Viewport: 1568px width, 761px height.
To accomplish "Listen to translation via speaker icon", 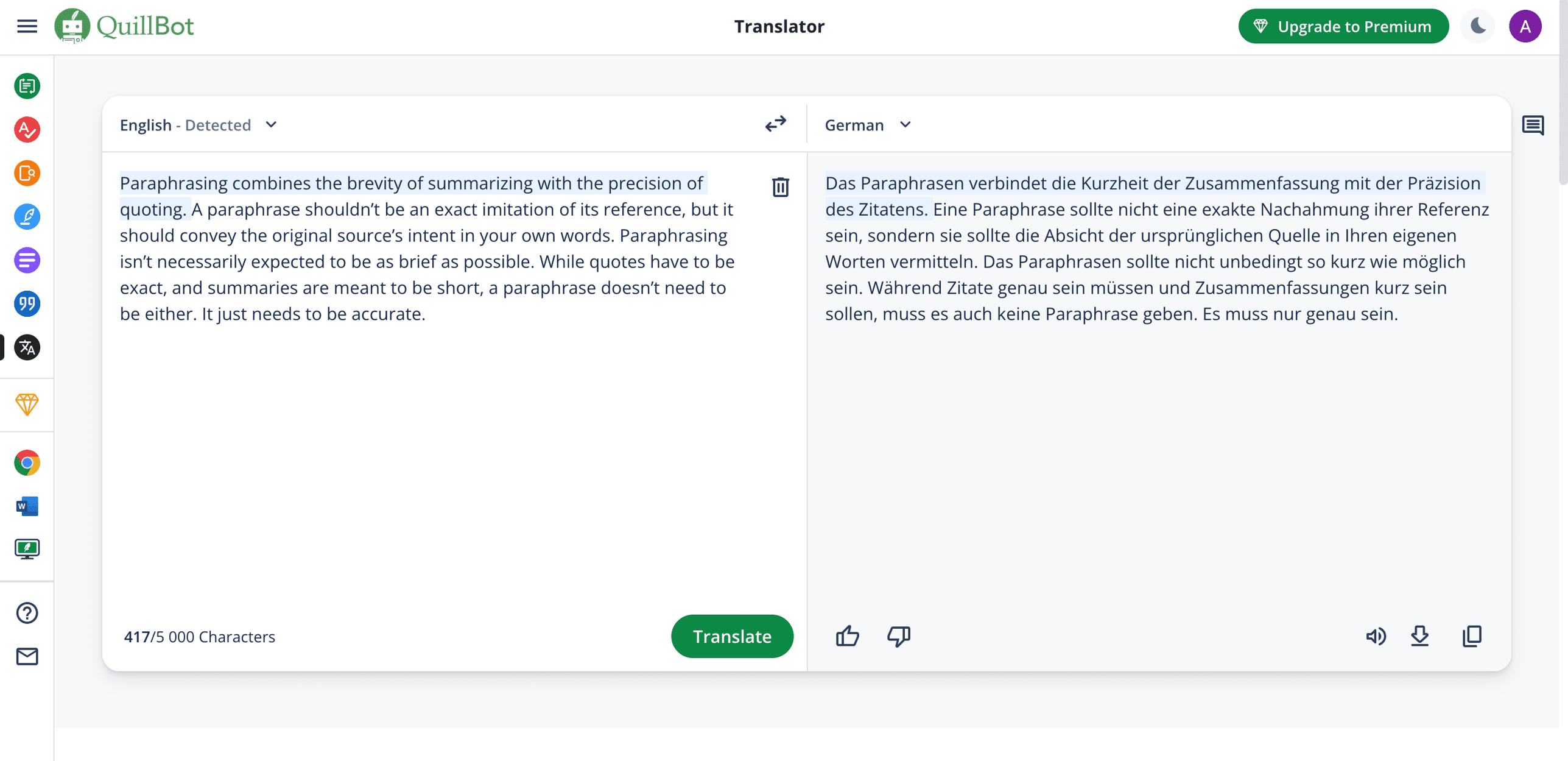I will tap(1376, 636).
